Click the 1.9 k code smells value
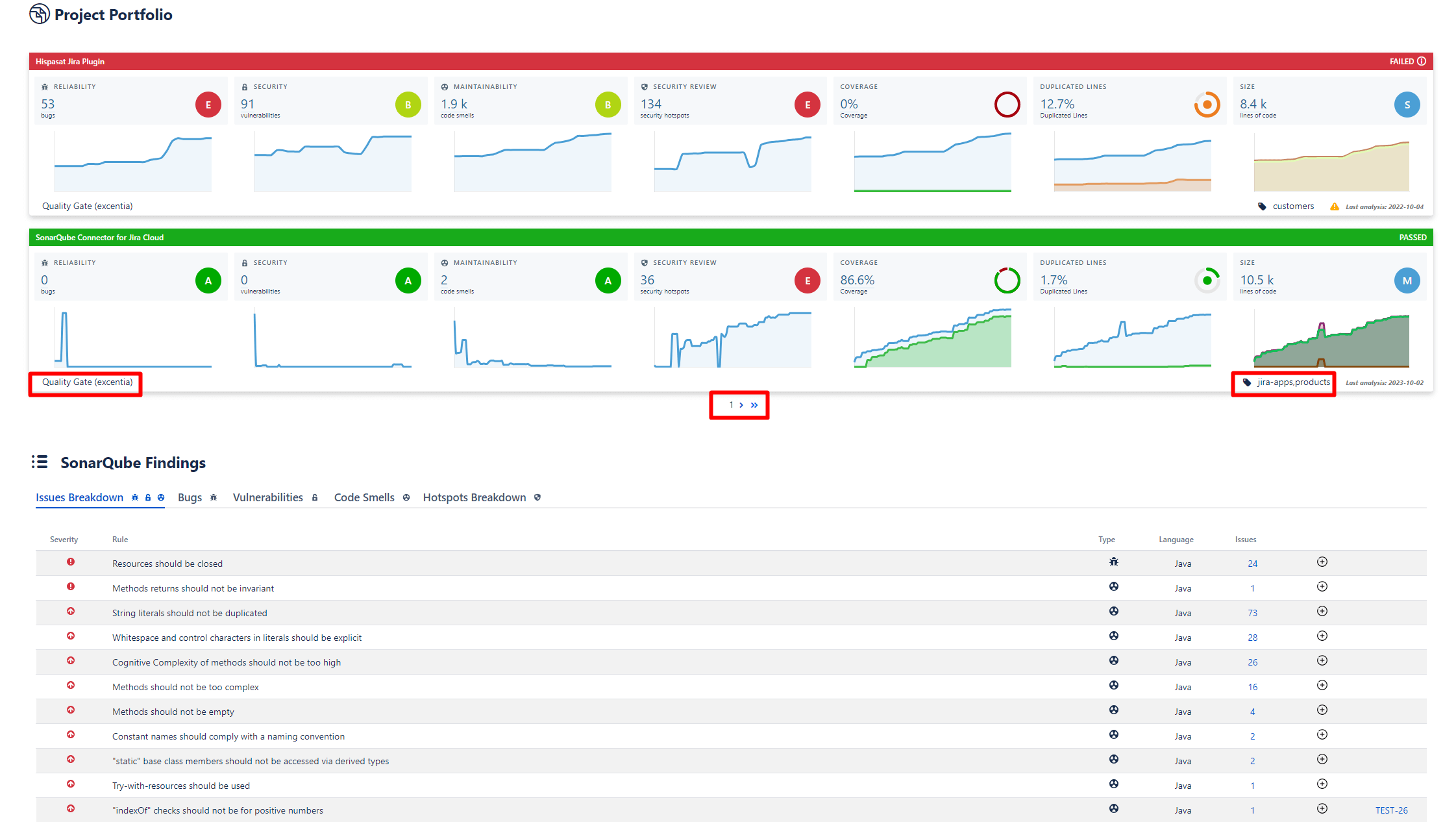Image resolution: width=1456 pixels, height=822 pixels. (454, 104)
